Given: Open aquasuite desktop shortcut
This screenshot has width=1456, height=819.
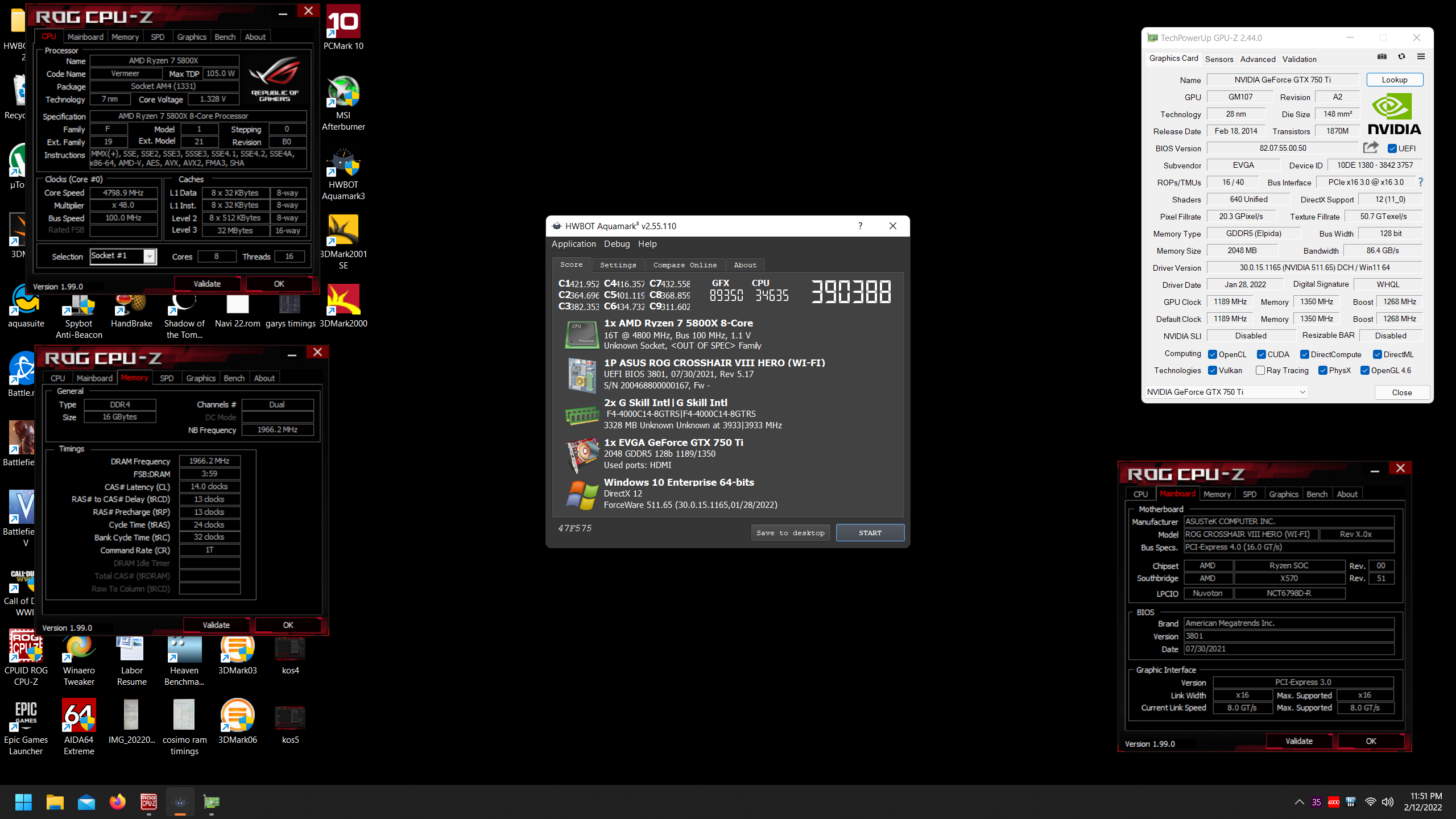Looking at the screenshot, I should (26, 306).
